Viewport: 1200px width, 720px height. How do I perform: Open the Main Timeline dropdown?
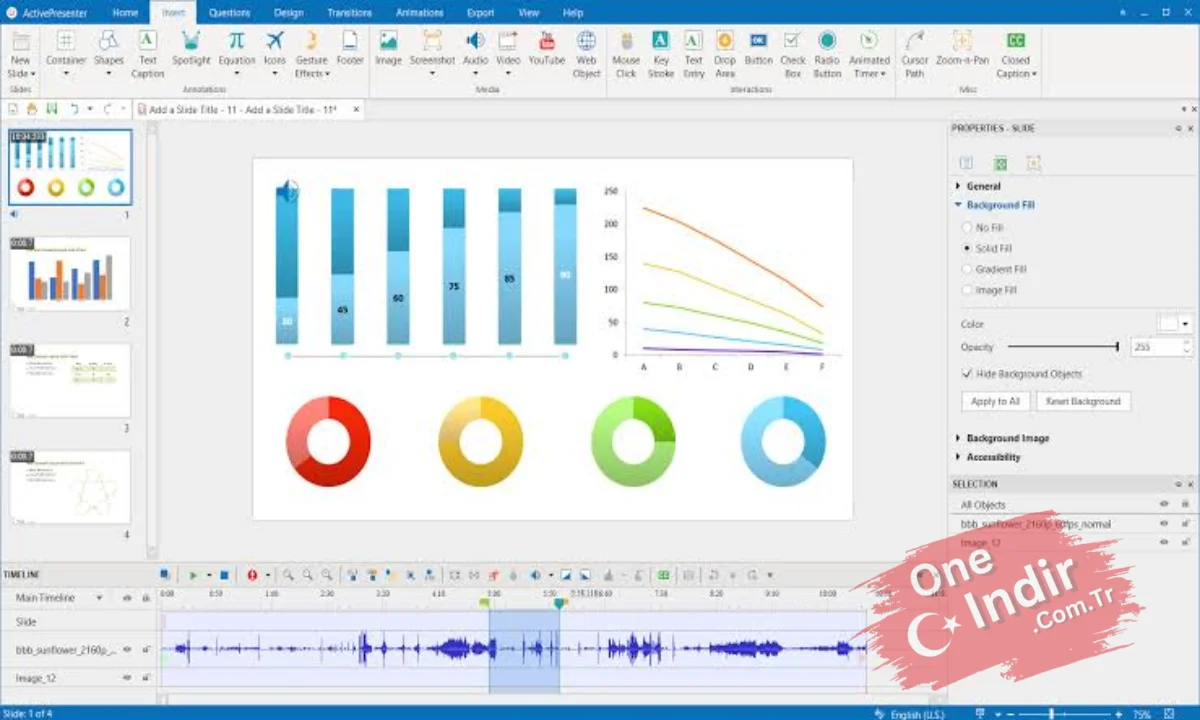click(x=98, y=598)
